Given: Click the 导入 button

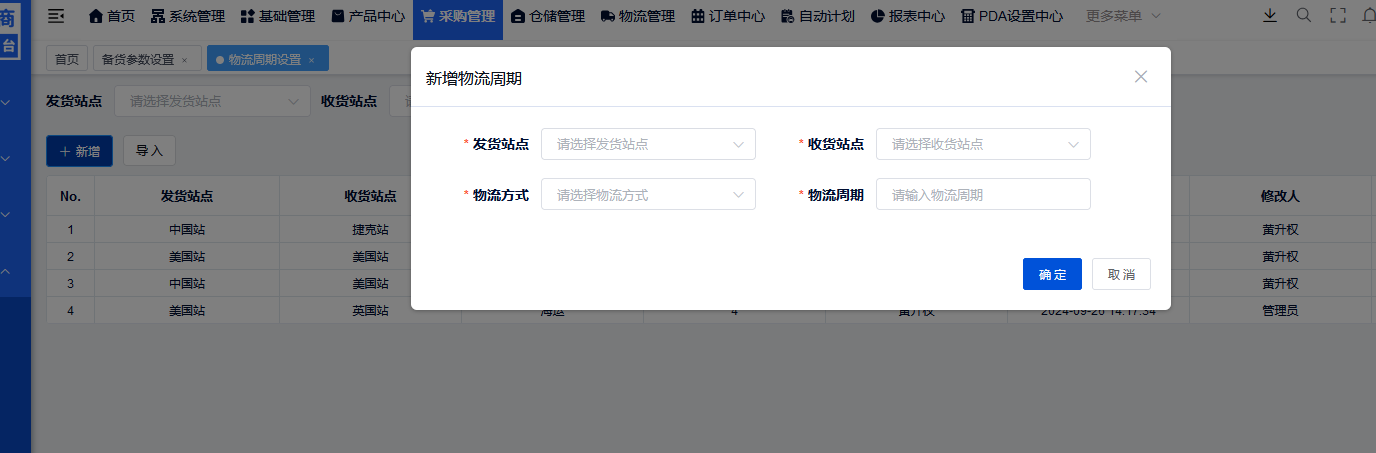Looking at the screenshot, I should (x=149, y=151).
